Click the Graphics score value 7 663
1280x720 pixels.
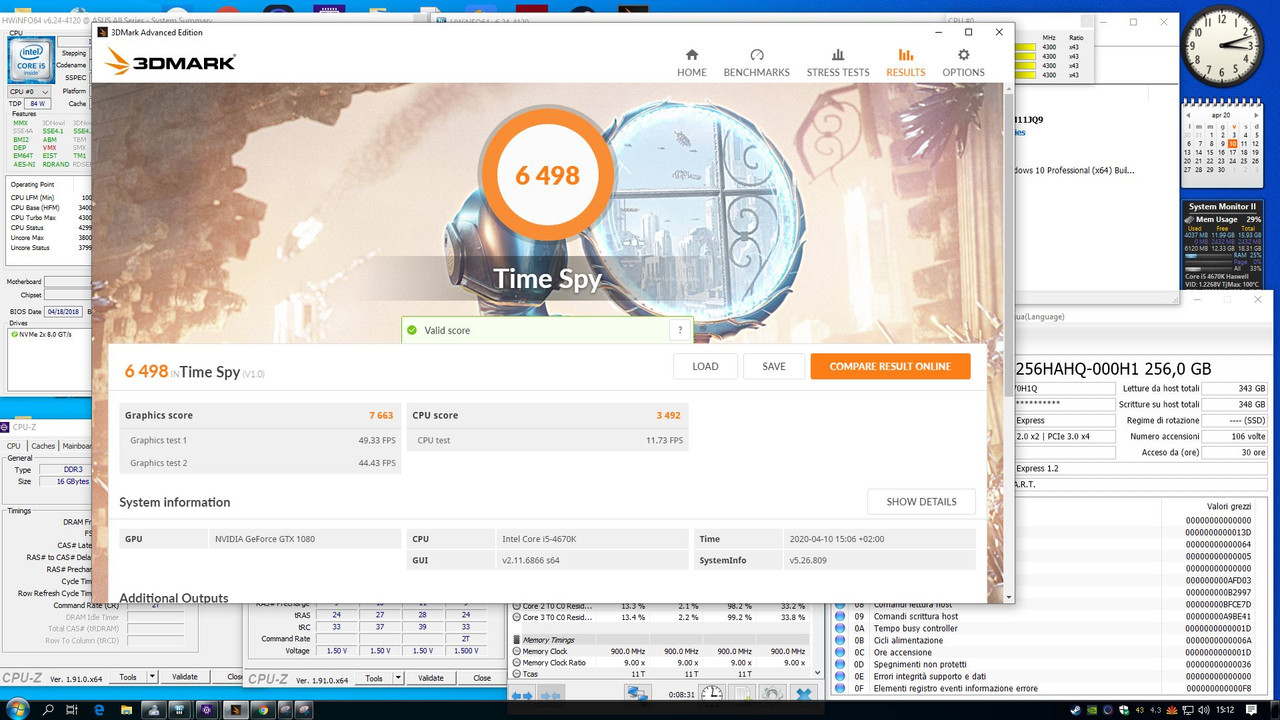click(381, 415)
